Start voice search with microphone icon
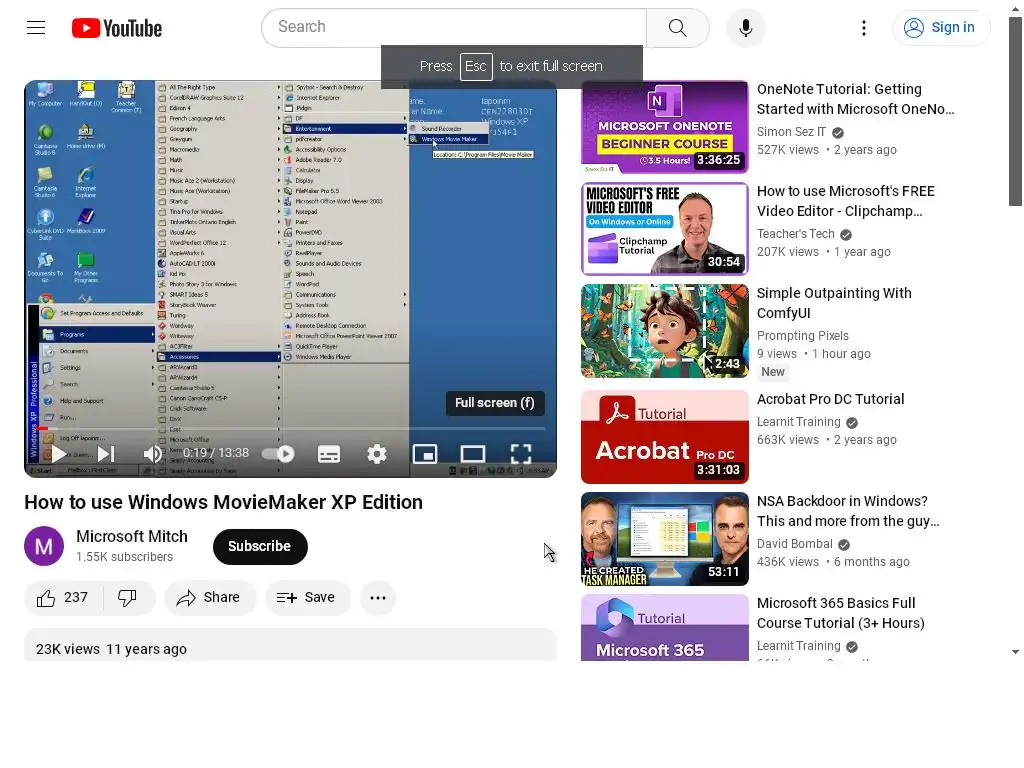 point(745,27)
